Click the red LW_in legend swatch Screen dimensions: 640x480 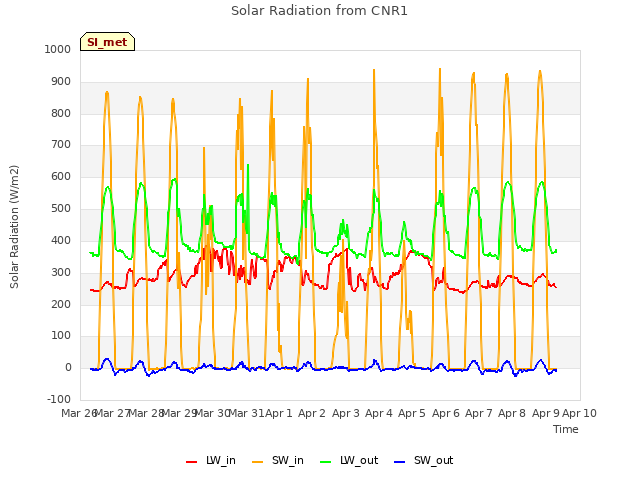(x=191, y=462)
